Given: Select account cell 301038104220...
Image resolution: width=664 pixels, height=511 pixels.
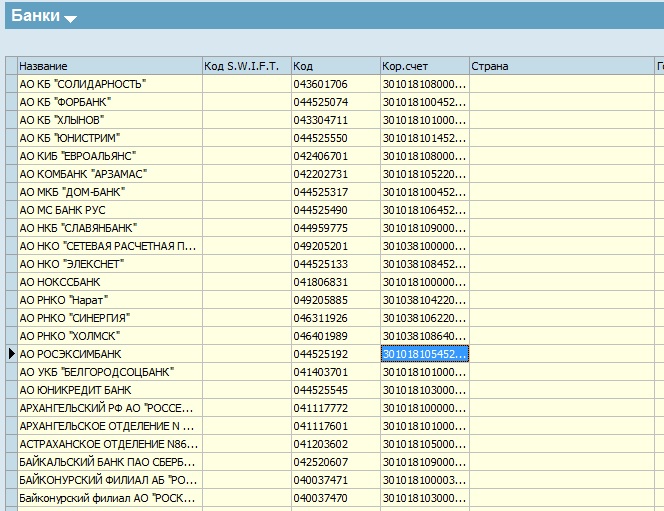Looking at the screenshot, I should 425,300.
